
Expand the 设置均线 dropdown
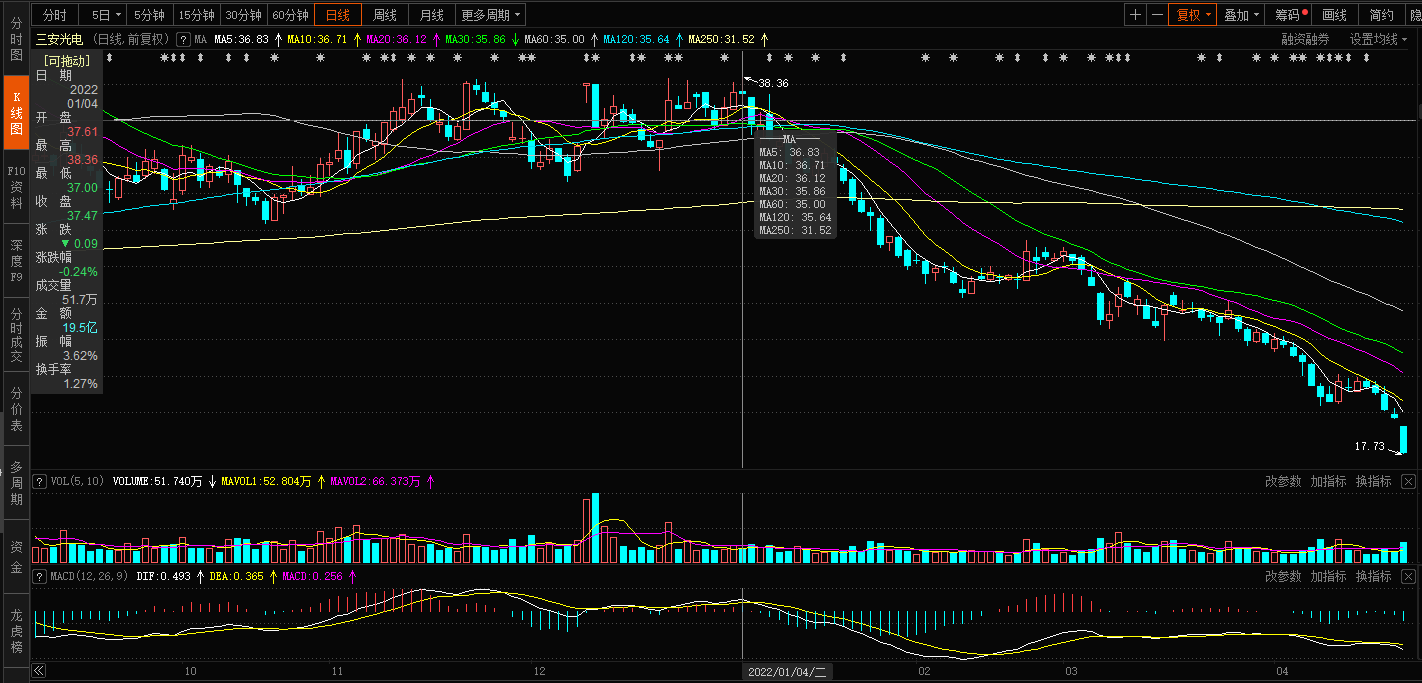click(x=1378, y=39)
